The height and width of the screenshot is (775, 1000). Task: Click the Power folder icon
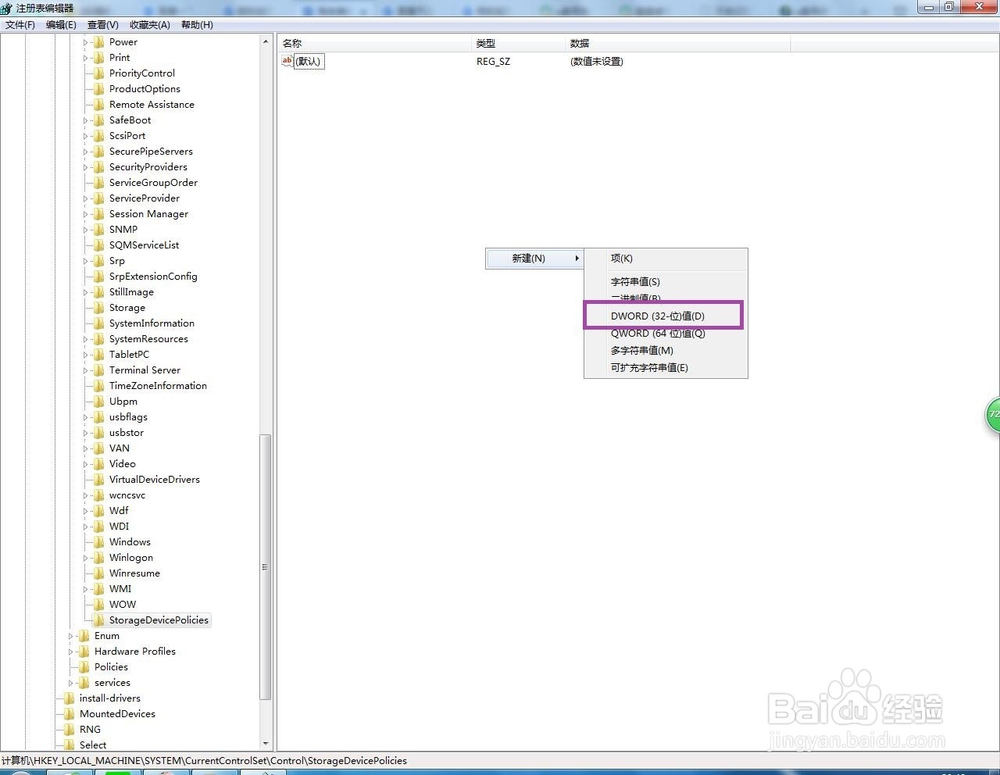(98, 42)
